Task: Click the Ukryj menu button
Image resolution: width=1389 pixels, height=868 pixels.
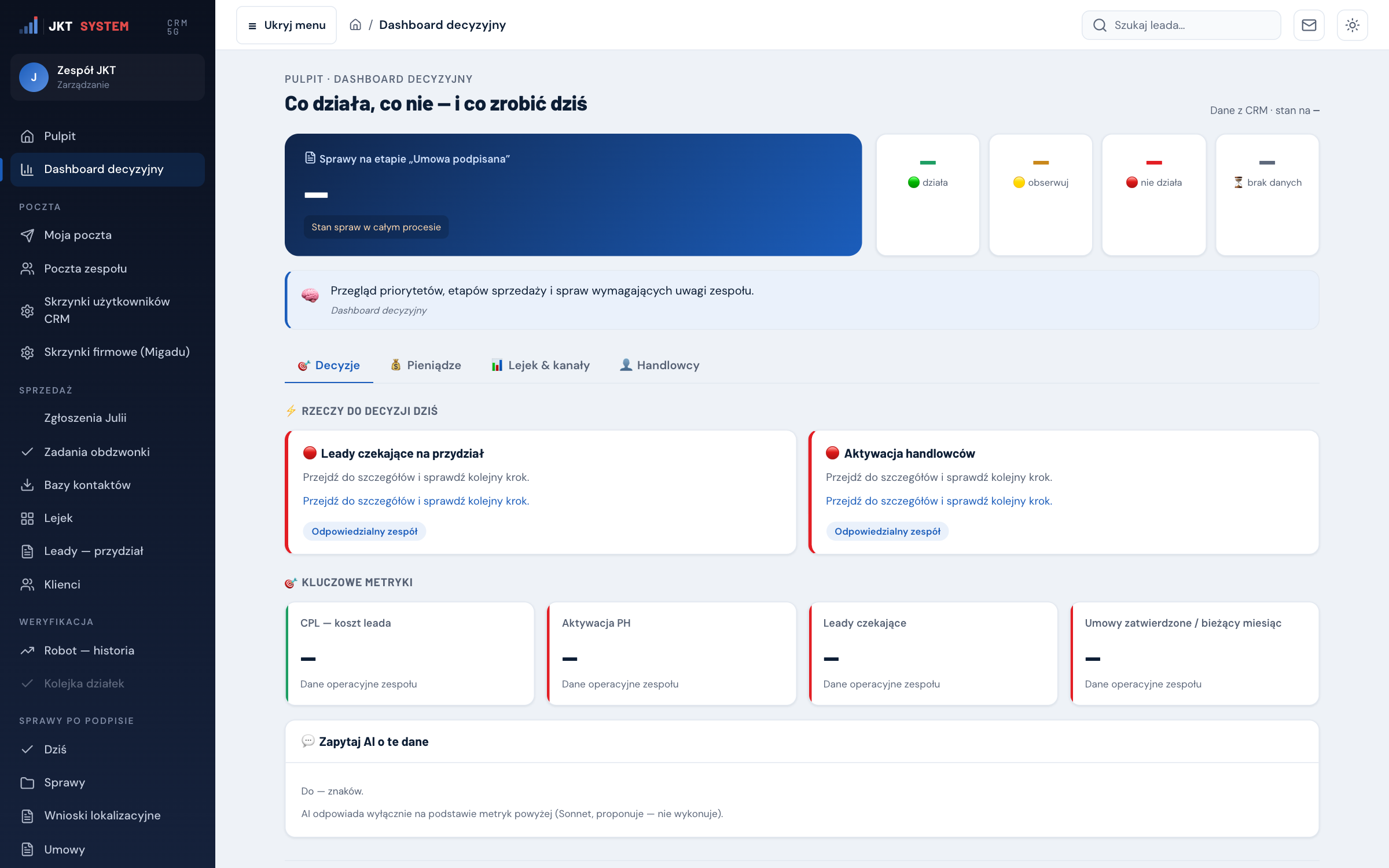Action: coord(286,25)
